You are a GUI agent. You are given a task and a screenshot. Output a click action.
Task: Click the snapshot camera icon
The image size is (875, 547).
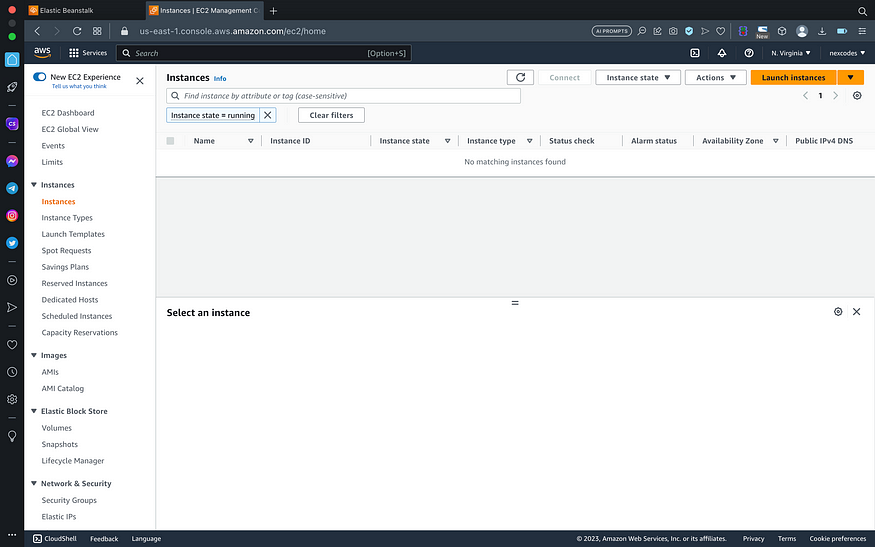coord(673,31)
